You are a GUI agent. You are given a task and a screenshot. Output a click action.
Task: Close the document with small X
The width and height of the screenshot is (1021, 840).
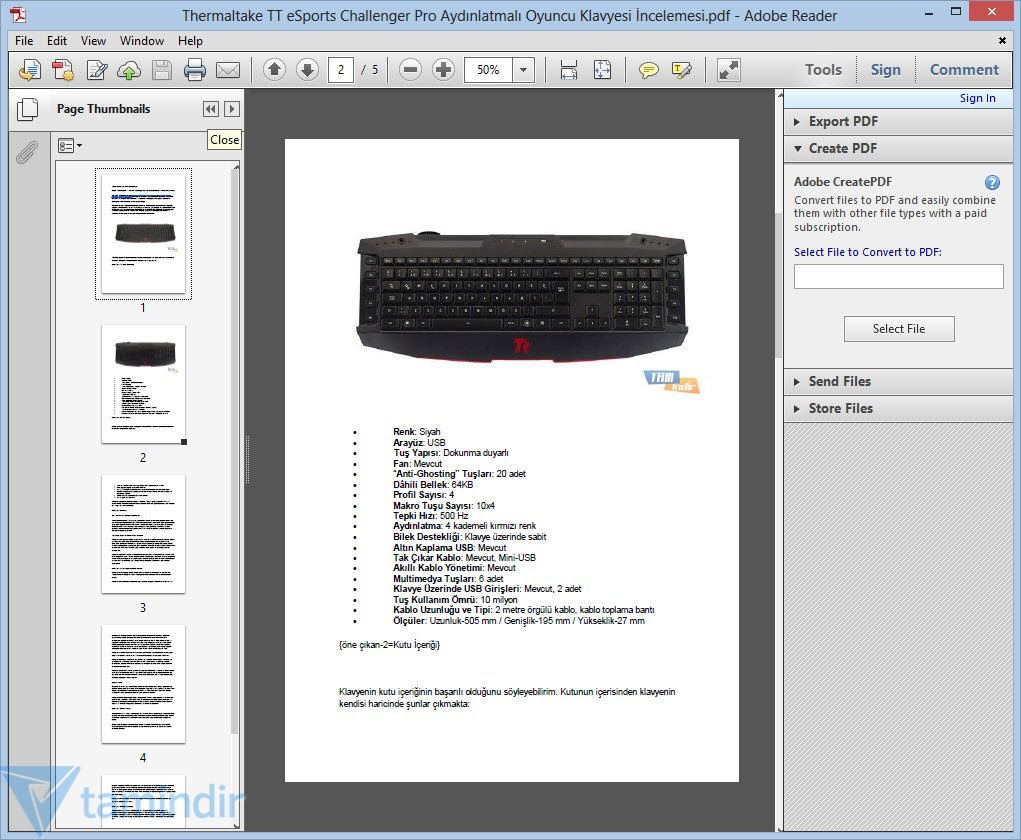(x=1002, y=40)
